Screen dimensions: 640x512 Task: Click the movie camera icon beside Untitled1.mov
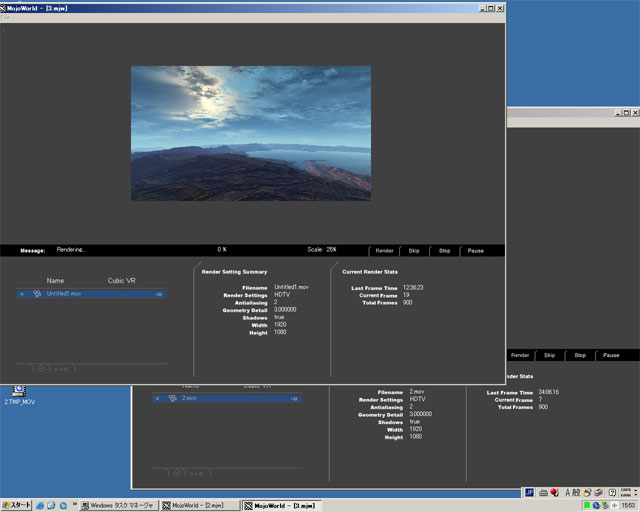point(37,294)
